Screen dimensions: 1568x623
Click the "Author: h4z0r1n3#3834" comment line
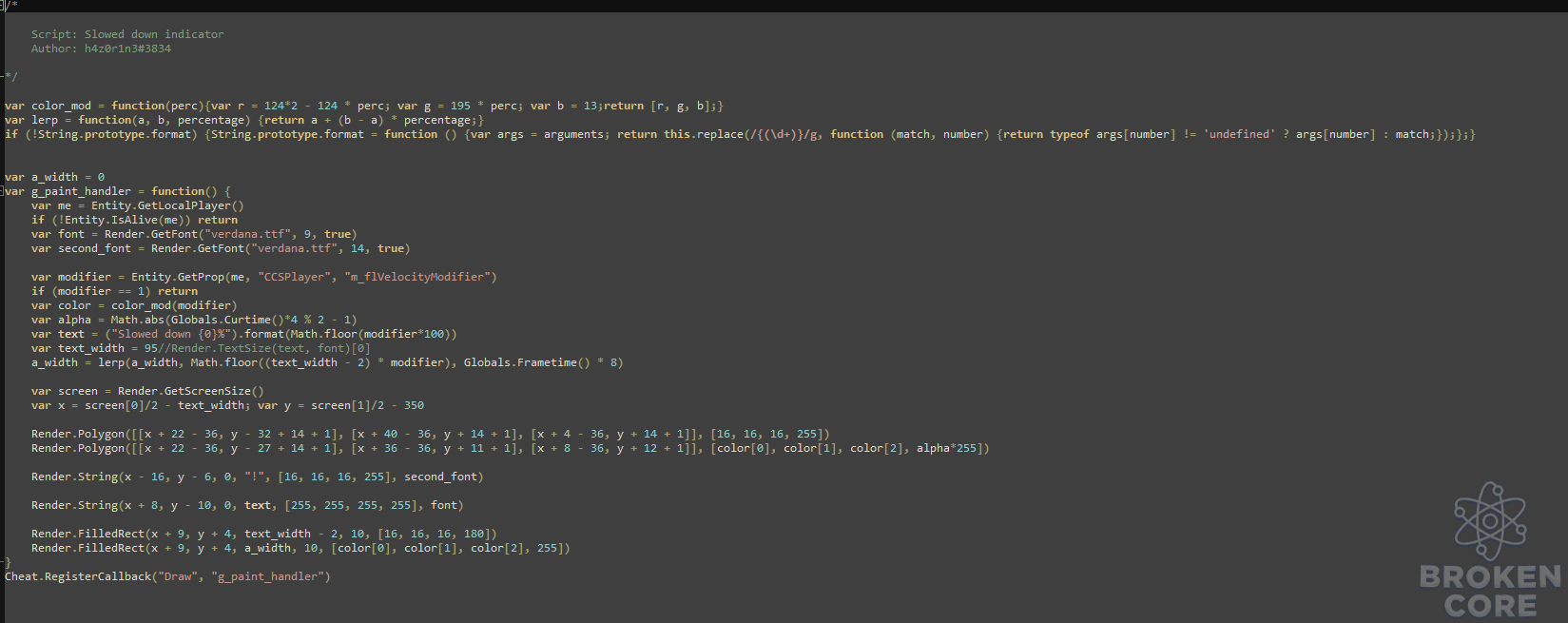[x=101, y=49]
